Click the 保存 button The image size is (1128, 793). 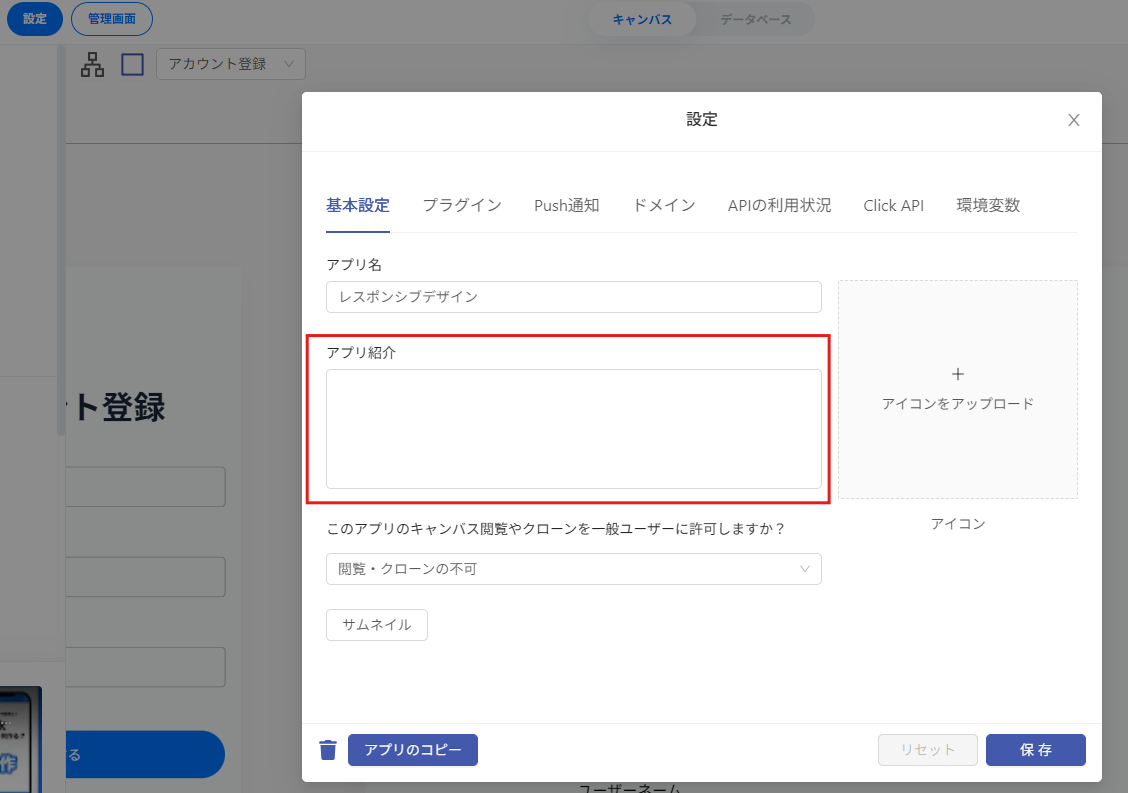[1035, 750]
